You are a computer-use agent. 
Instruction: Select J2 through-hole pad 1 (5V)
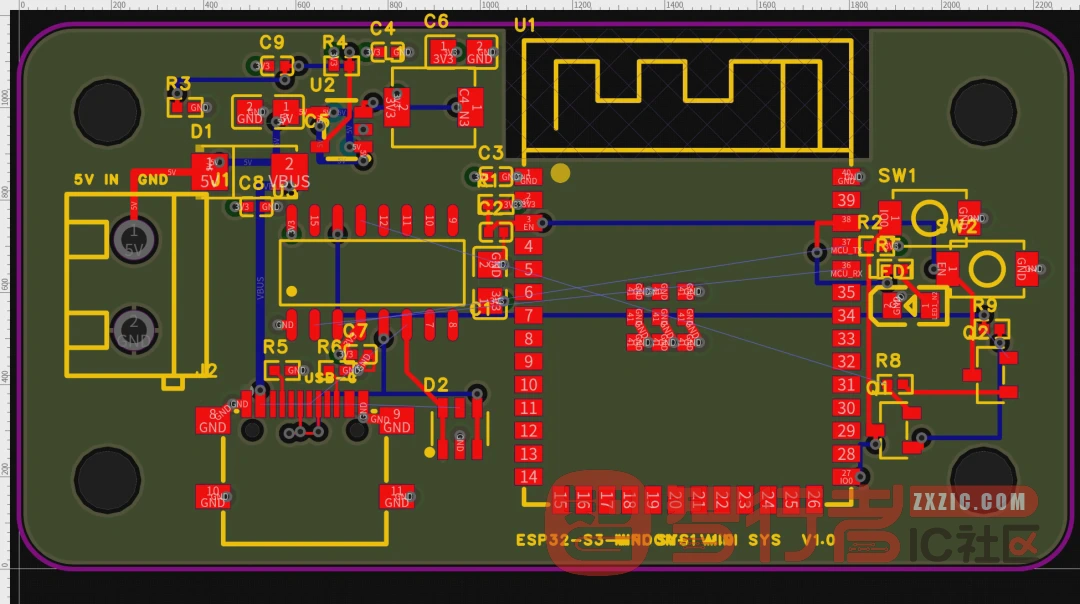pyautogui.click(x=134, y=240)
